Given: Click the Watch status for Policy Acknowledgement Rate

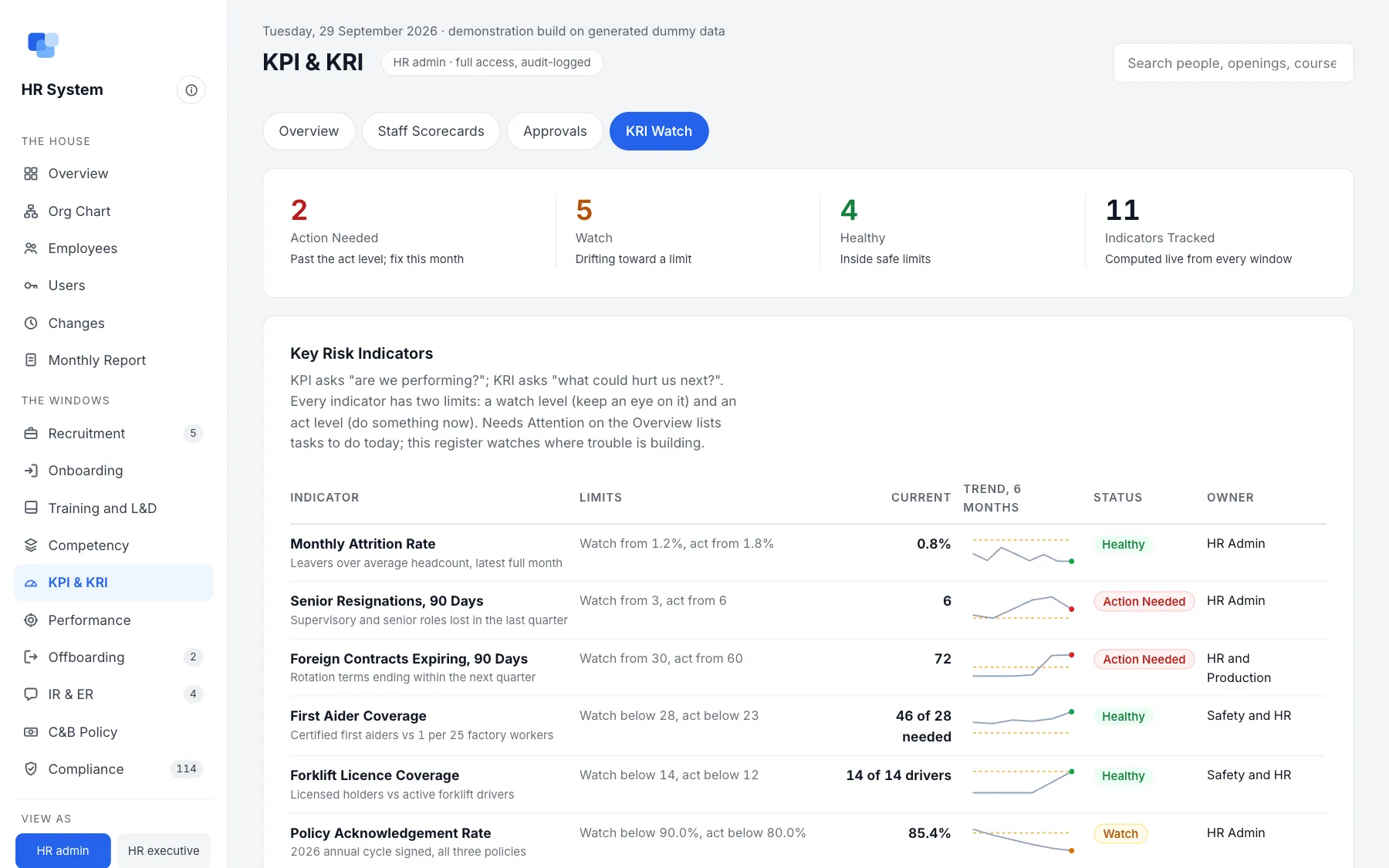Looking at the screenshot, I should point(1120,834).
